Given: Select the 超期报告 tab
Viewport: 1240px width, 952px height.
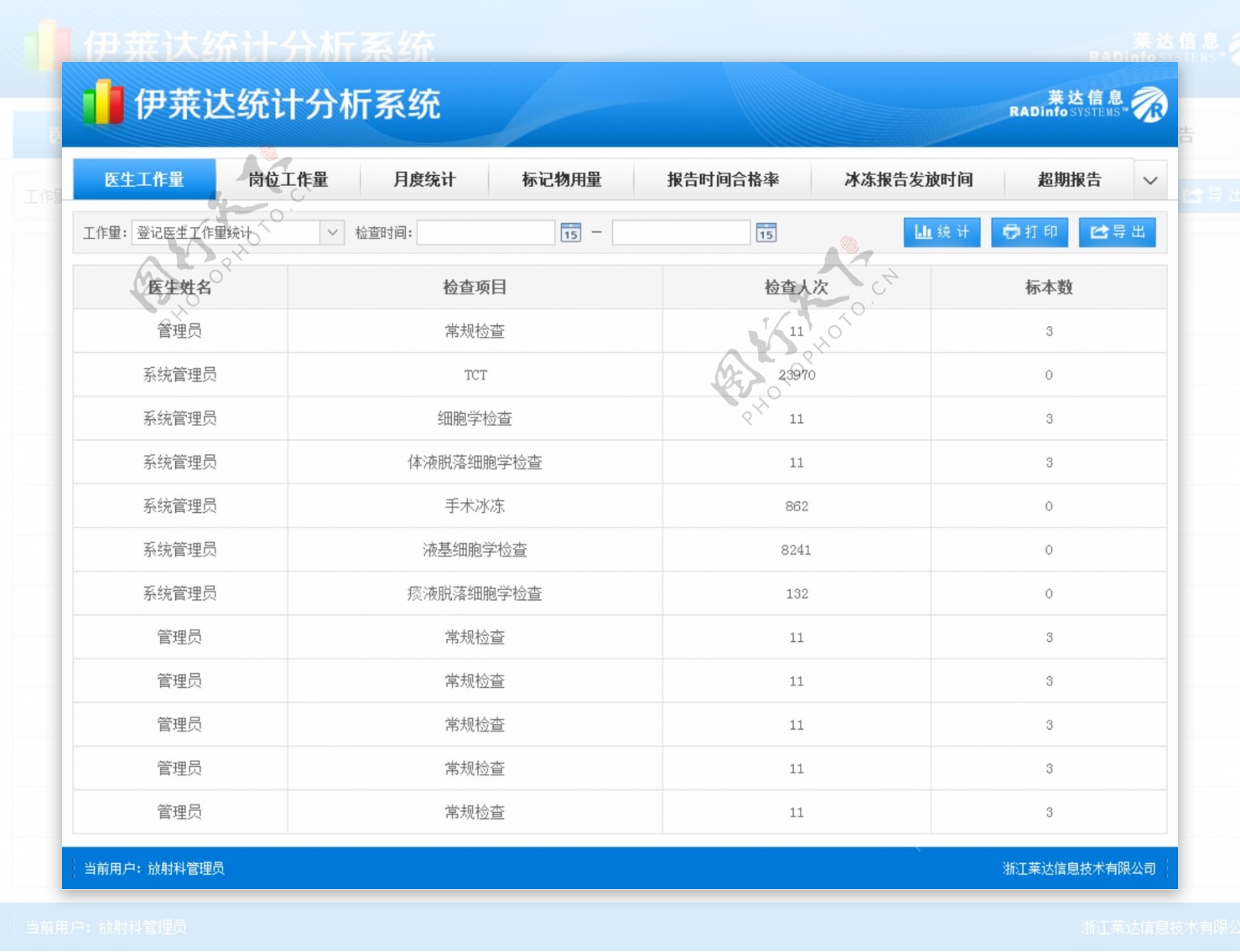Looking at the screenshot, I should point(1069,180).
